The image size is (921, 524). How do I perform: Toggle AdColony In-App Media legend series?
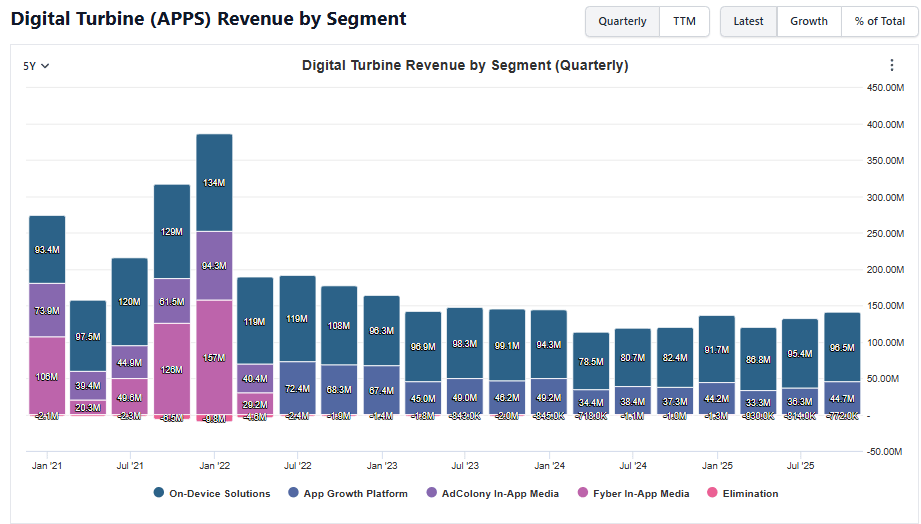493,493
